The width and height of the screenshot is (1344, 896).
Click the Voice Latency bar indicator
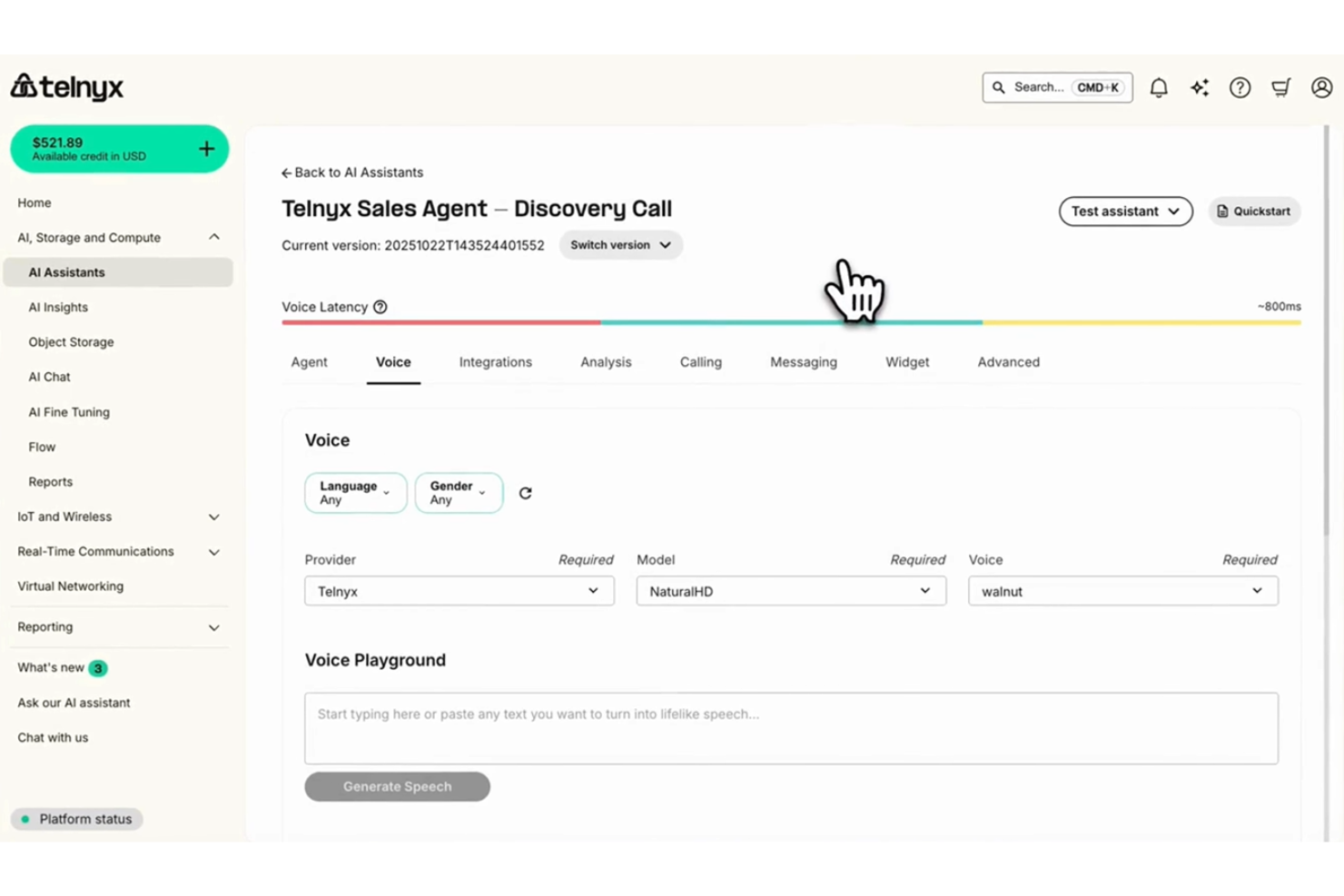[790, 322]
